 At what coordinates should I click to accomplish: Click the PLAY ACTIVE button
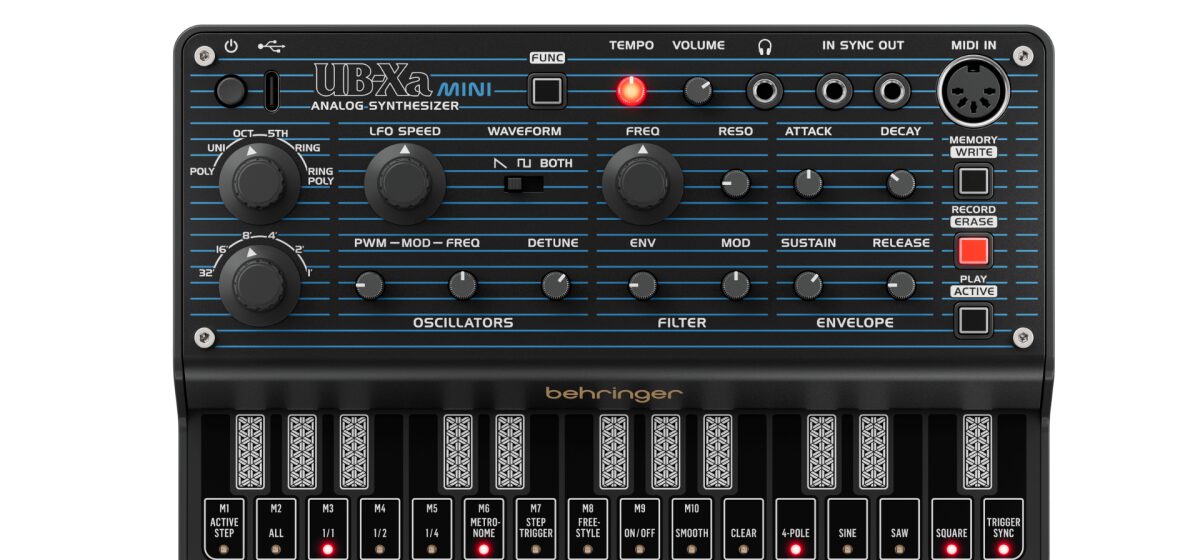coord(973,320)
